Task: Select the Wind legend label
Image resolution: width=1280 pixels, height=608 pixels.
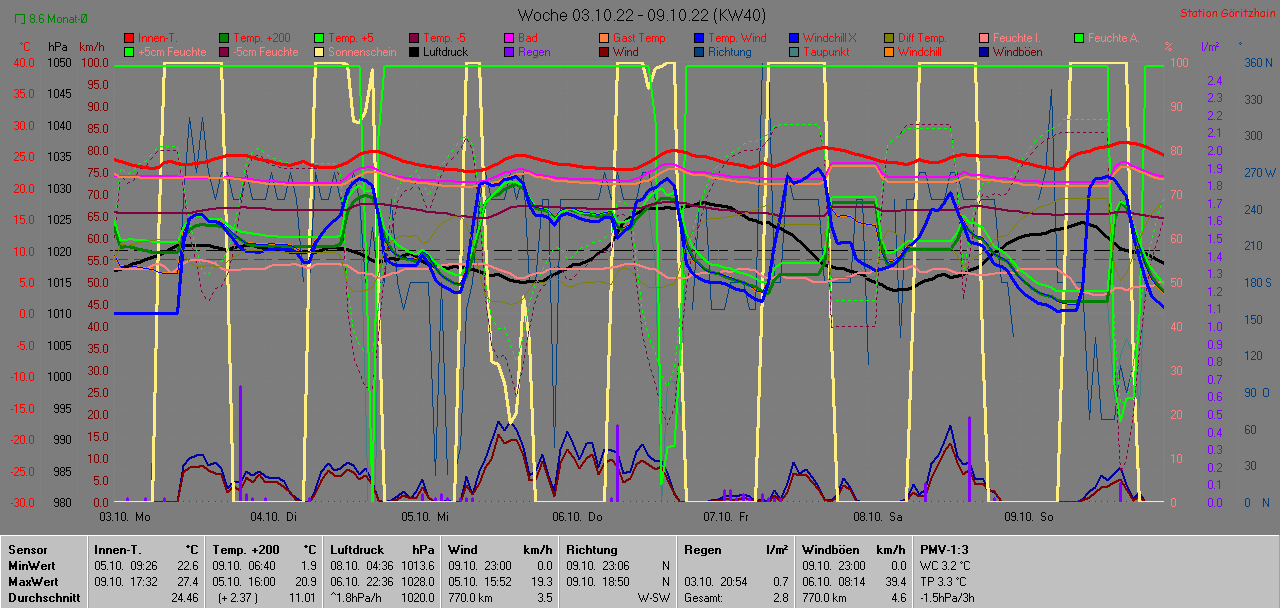Action: (626, 52)
